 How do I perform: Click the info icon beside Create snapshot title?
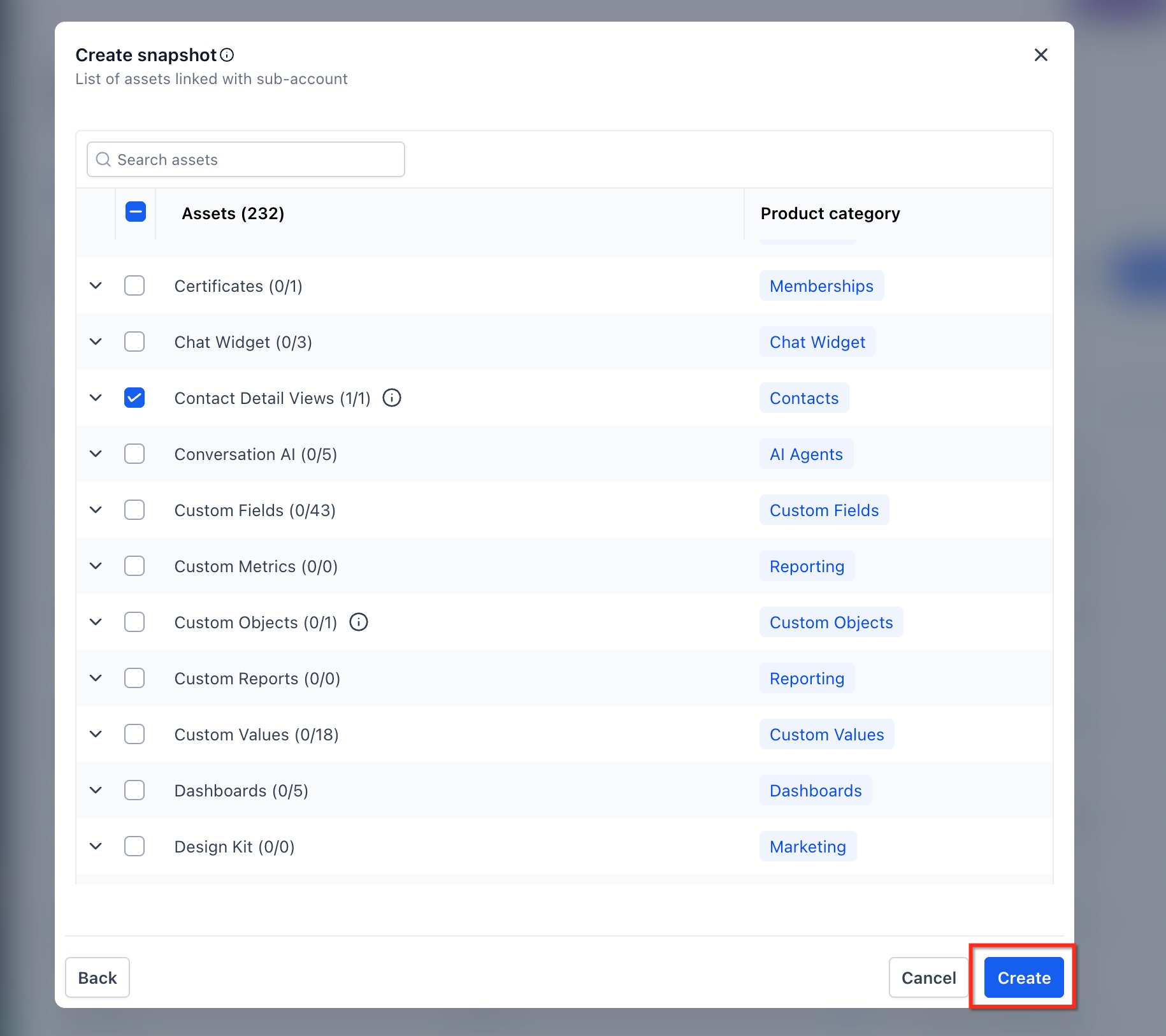pos(227,55)
